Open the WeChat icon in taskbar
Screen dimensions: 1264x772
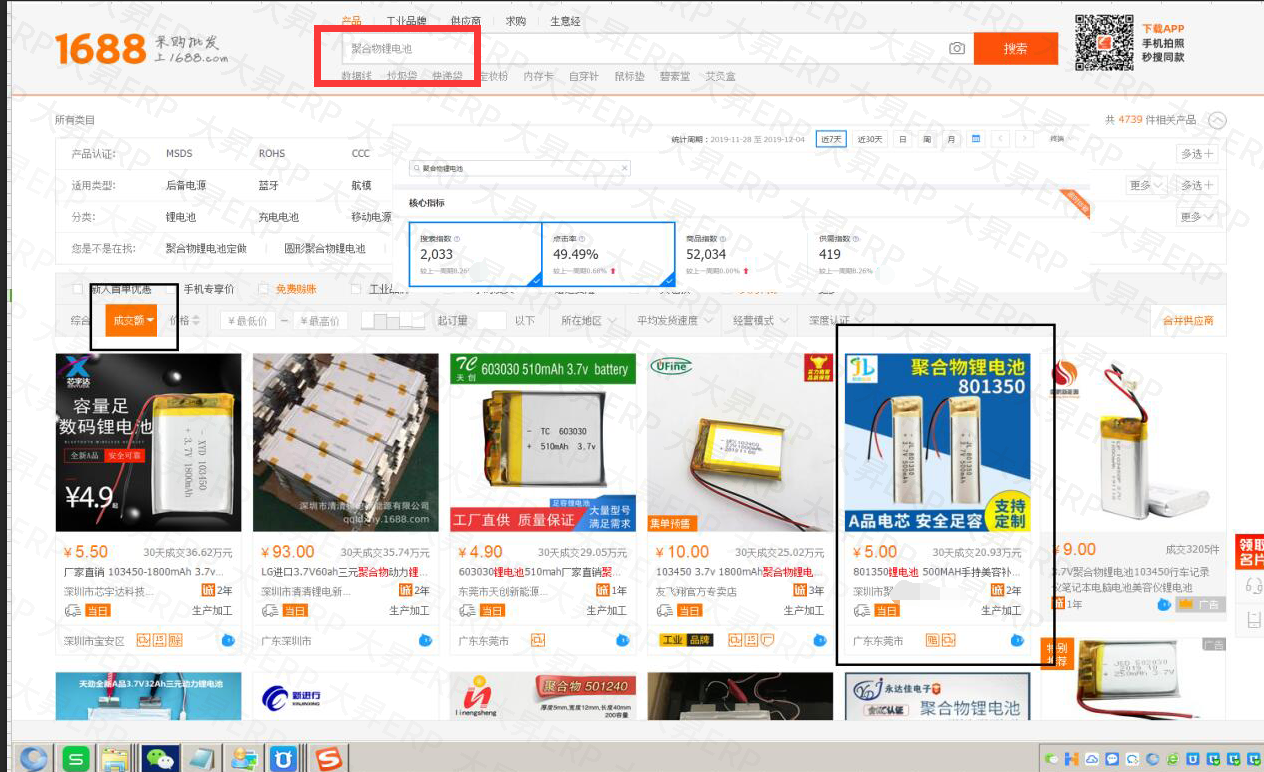159,758
